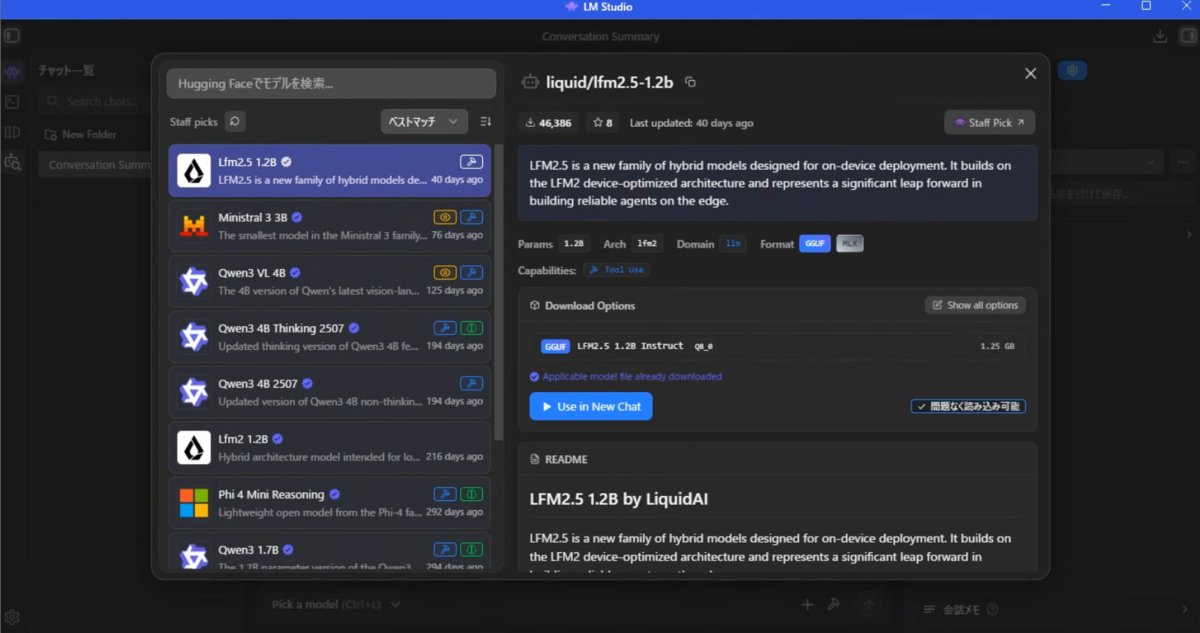Click the llm Domain tag
The image size is (1200, 633).
[x=733, y=244]
